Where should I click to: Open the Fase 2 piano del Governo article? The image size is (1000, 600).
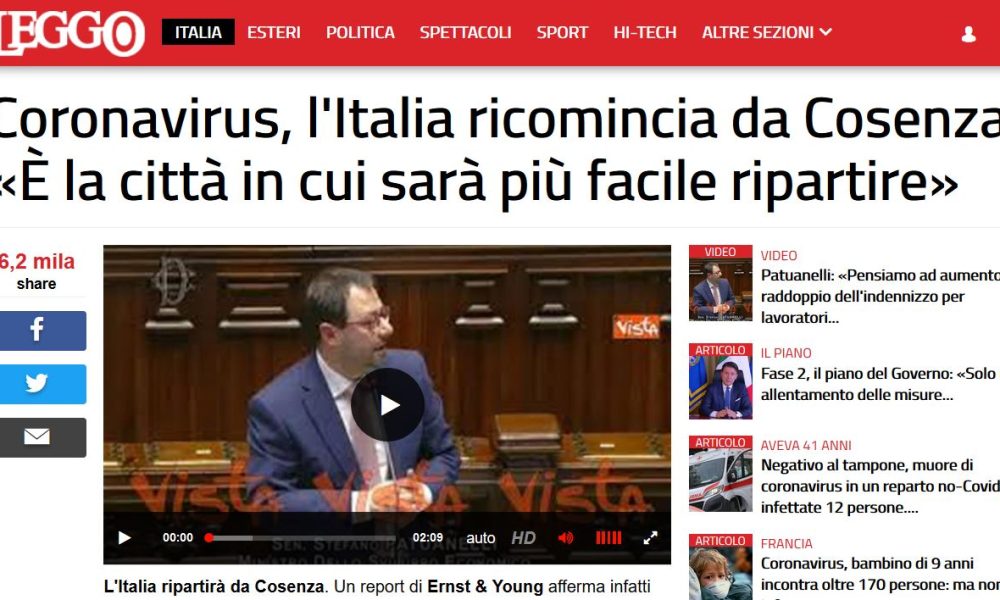coord(880,384)
